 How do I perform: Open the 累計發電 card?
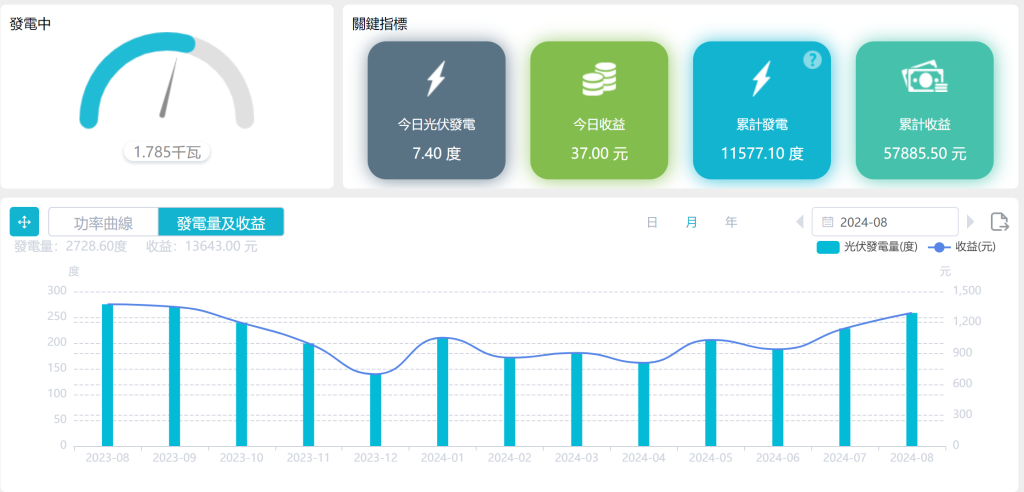click(x=761, y=110)
